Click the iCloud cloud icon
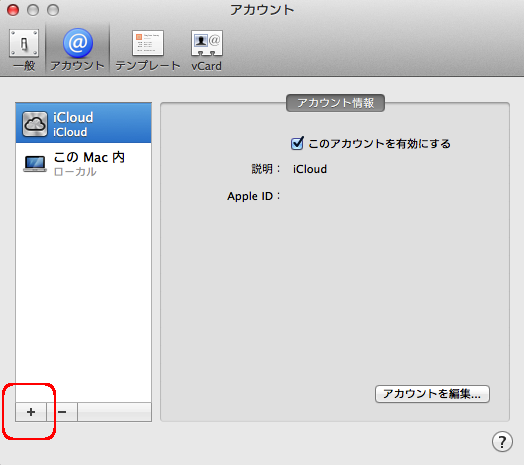 pyautogui.click(x=35, y=124)
